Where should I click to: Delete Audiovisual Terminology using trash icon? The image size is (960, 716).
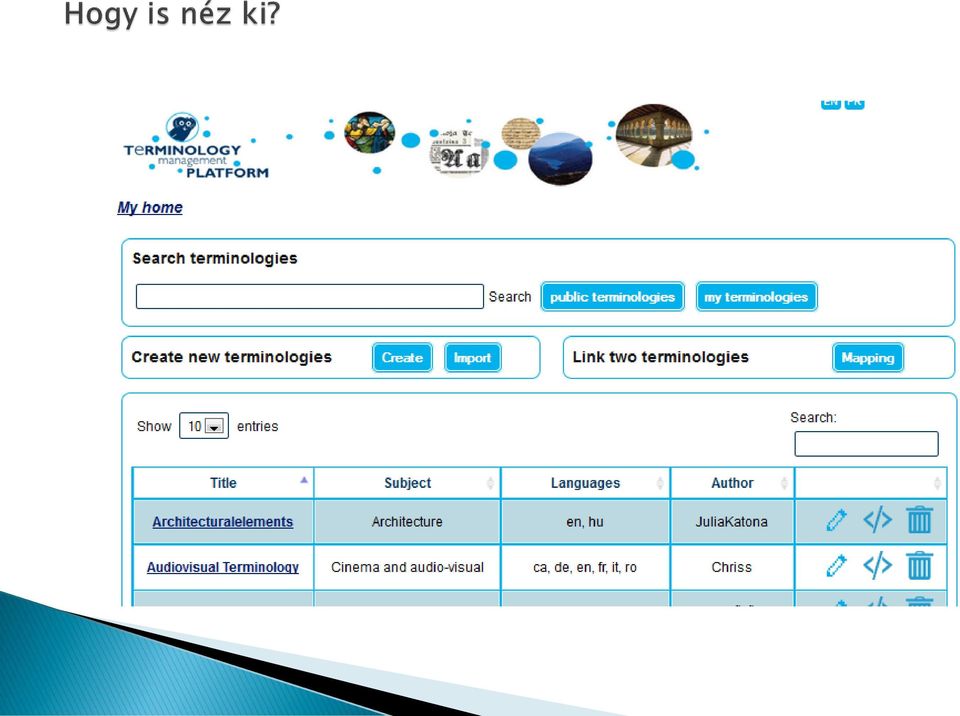919,565
